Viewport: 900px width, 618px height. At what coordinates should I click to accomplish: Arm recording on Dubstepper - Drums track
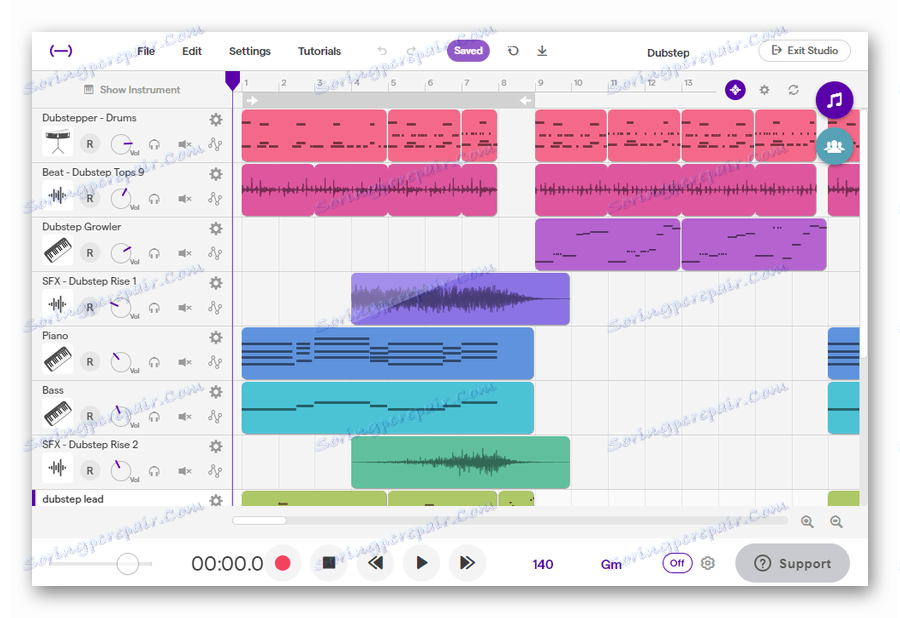[x=90, y=144]
